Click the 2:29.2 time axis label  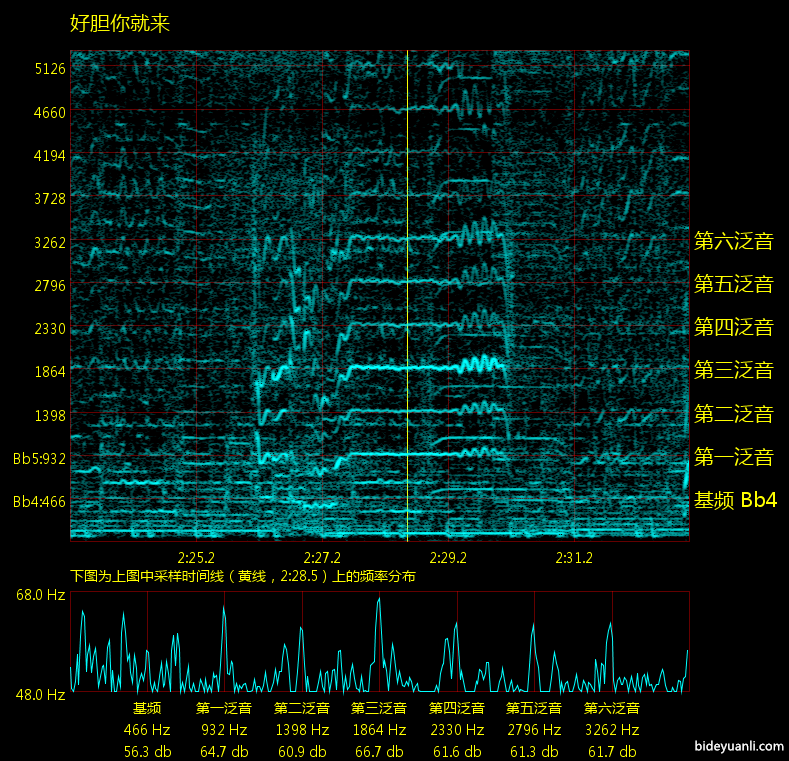click(x=449, y=557)
